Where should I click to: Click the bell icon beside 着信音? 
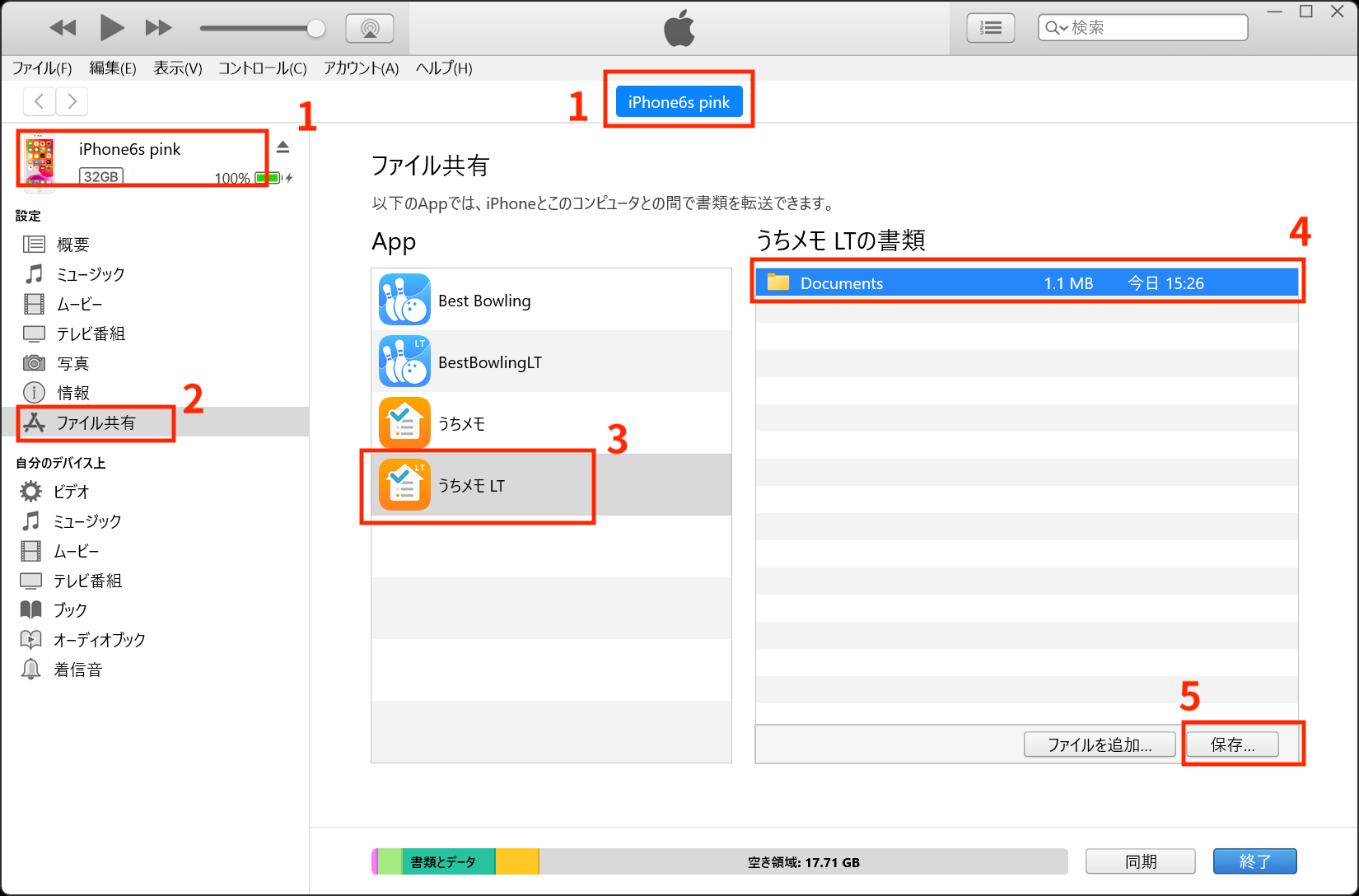(x=30, y=670)
